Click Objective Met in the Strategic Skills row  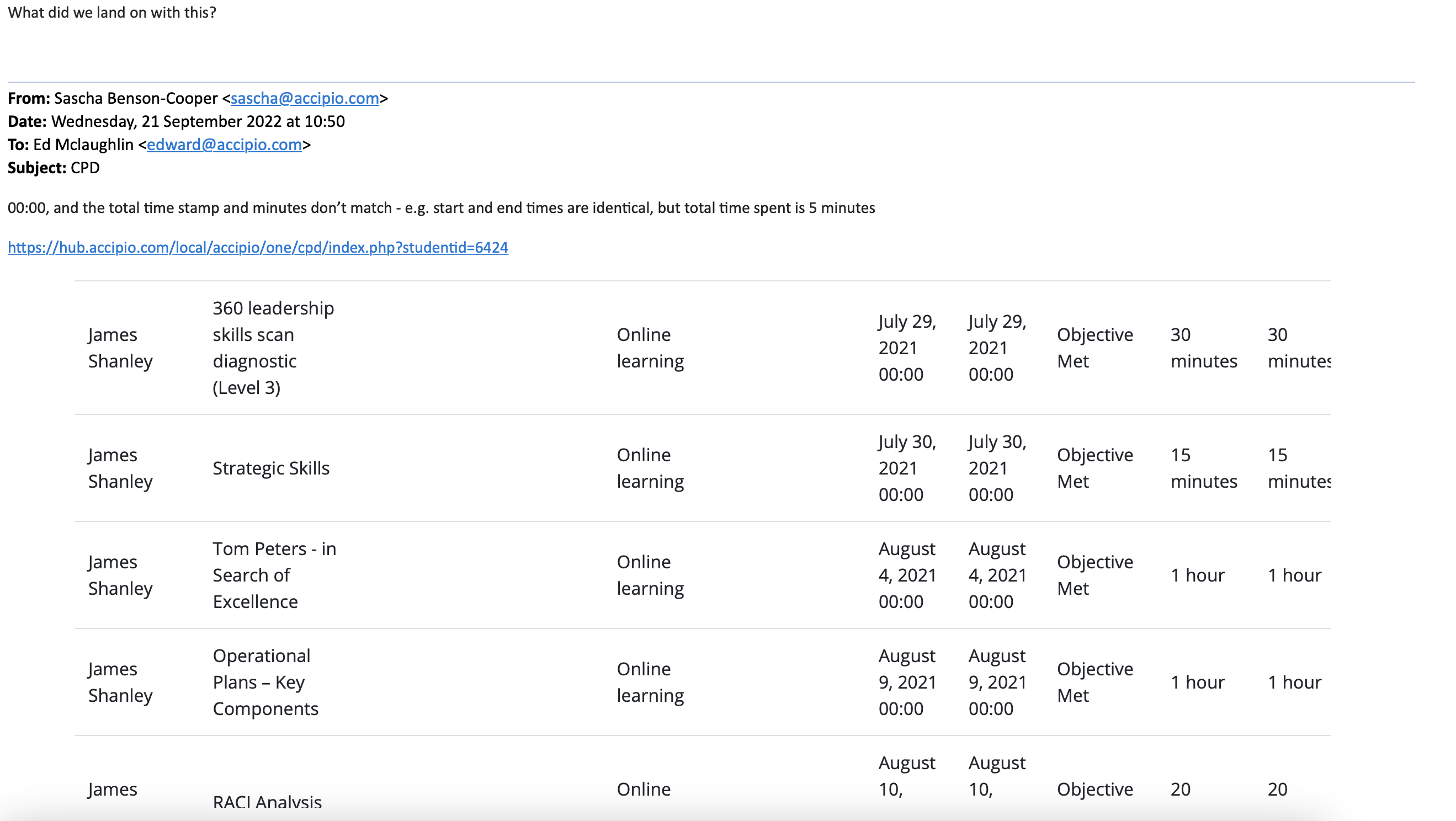pyautogui.click(x=1094, y=468)
